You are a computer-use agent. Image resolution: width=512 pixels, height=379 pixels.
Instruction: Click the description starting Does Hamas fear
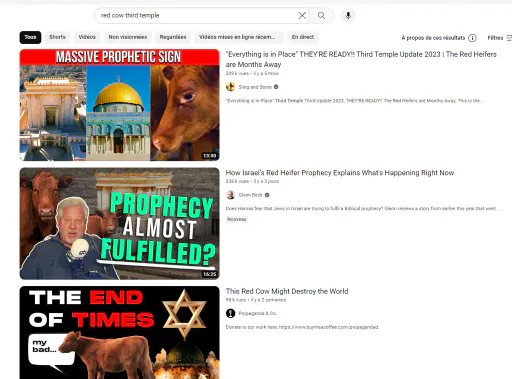click(x=363, y=208)
